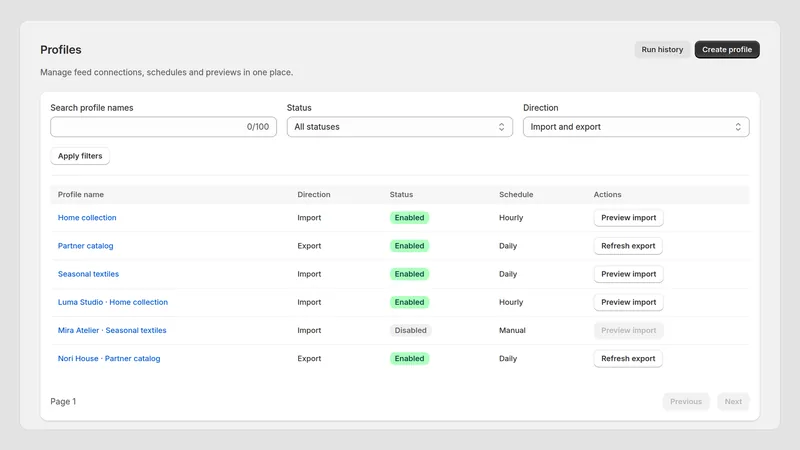The height and width of the screenshot is (450, 800).
Task: Click the Previous pagination button
Action: pos(686,402)
